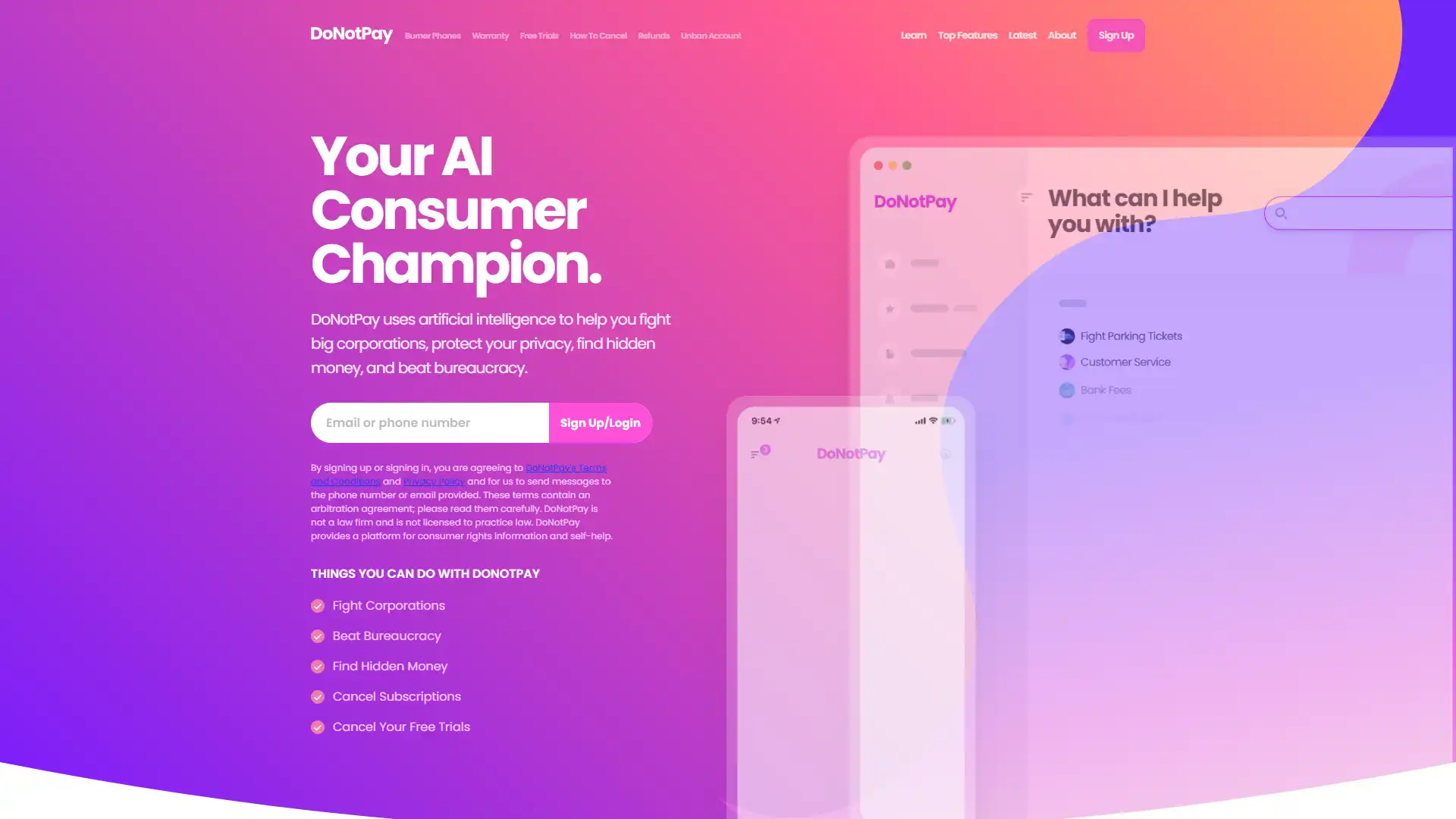Click the Customer Service icon

1066,362
